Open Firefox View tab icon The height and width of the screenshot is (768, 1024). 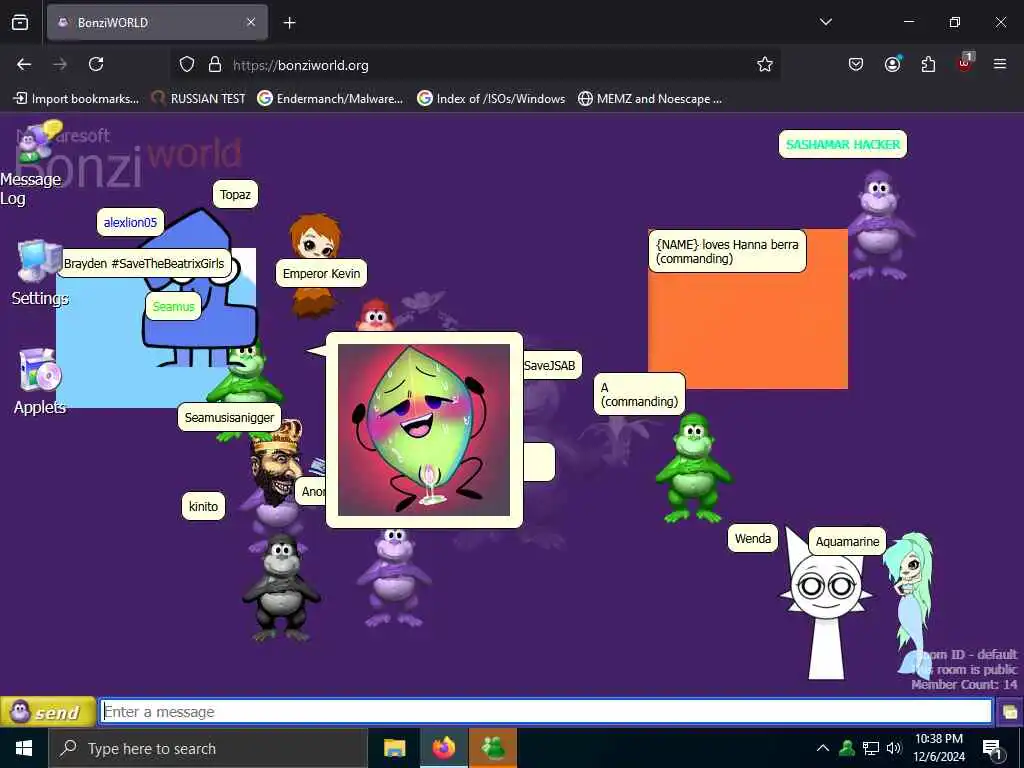click(20, 22)
